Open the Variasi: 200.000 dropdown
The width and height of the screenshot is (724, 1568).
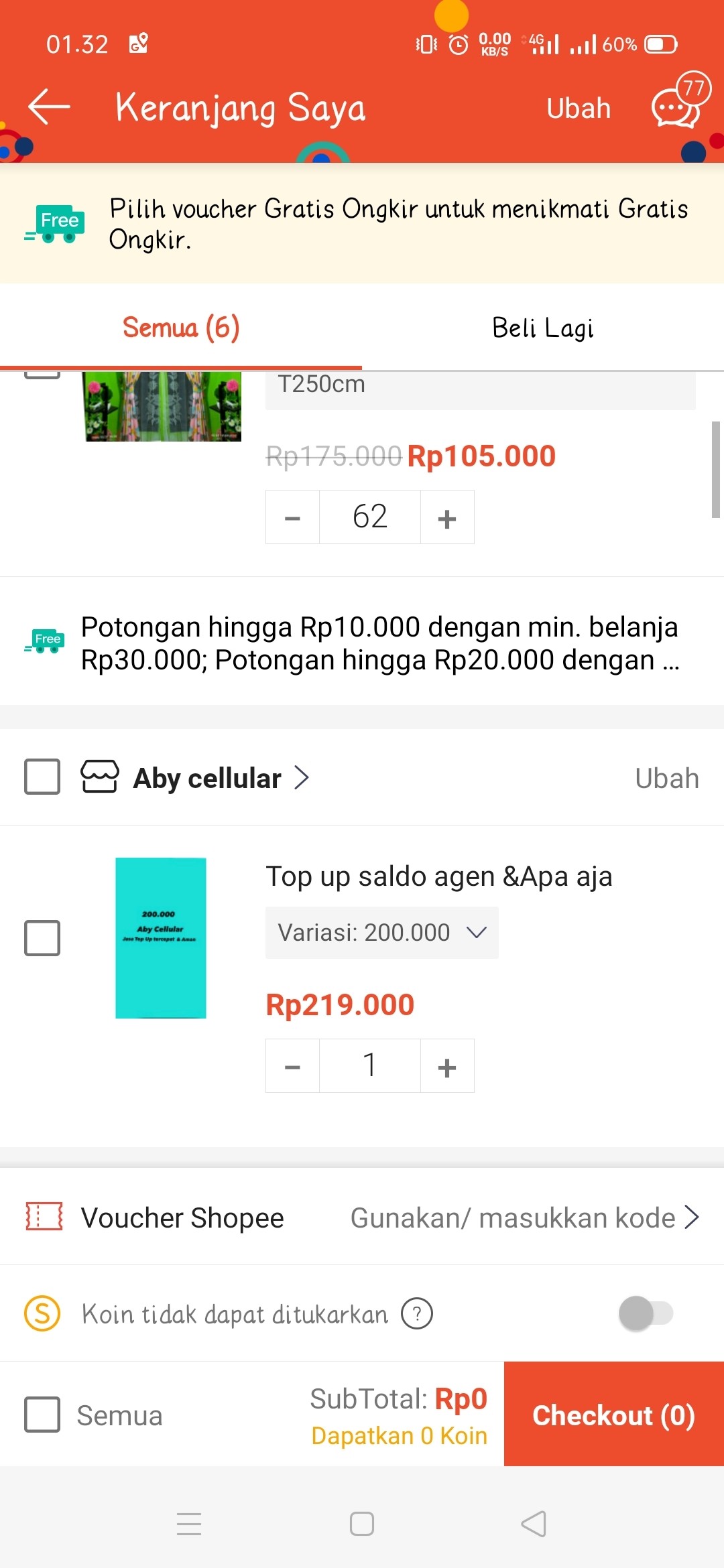point(381,933)
